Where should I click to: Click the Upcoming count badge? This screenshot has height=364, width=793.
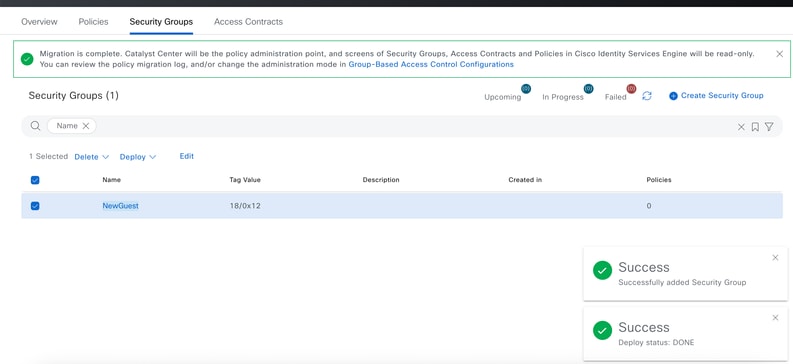[526, 89]
